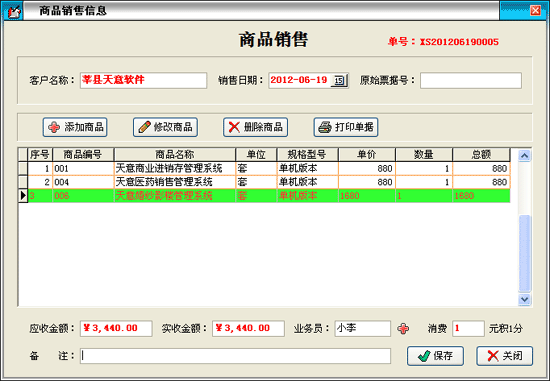Click the 关闭 button
Screen dimensions: 550x381
tap(504, 356)
